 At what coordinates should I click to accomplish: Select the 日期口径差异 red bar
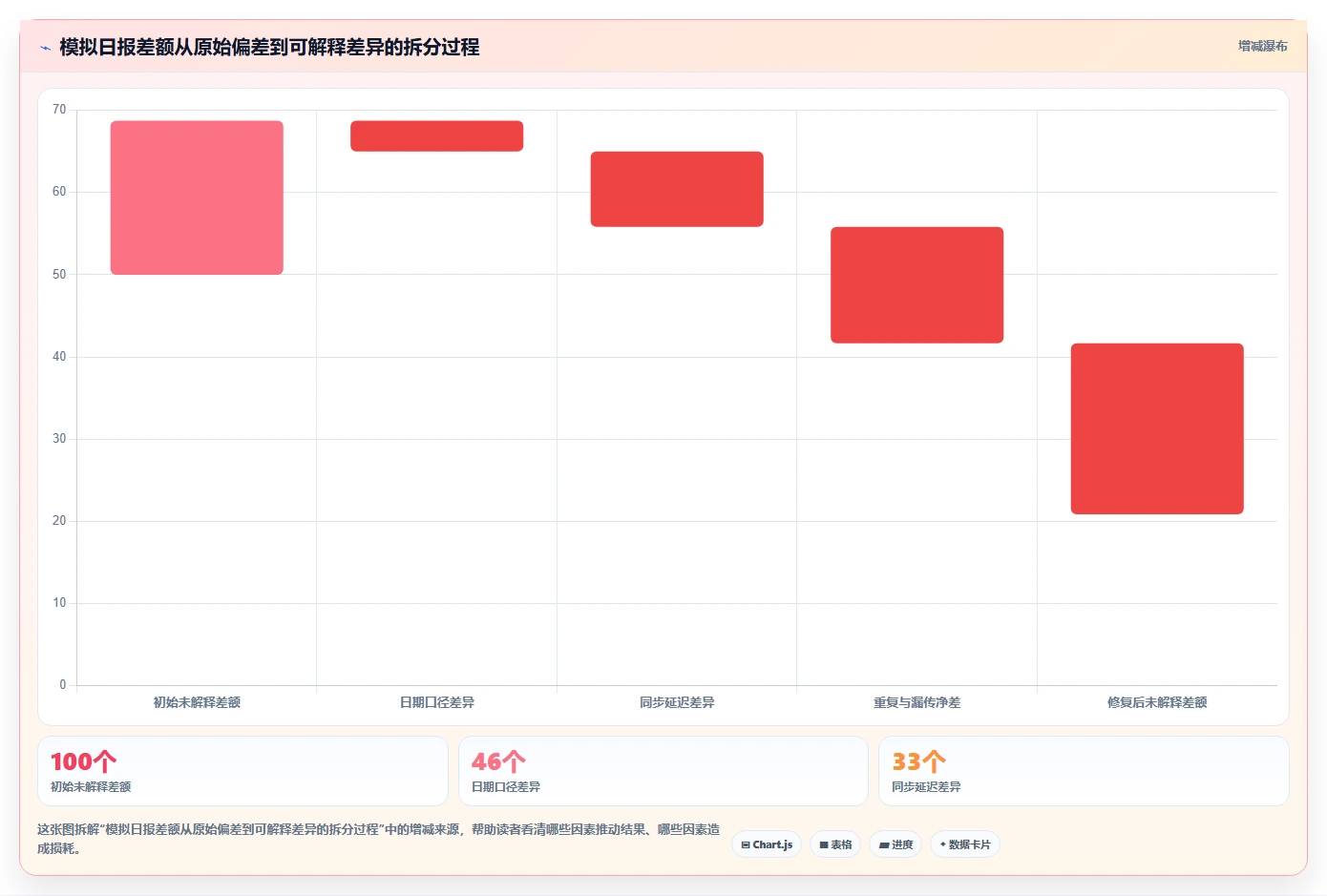(436, 135)
